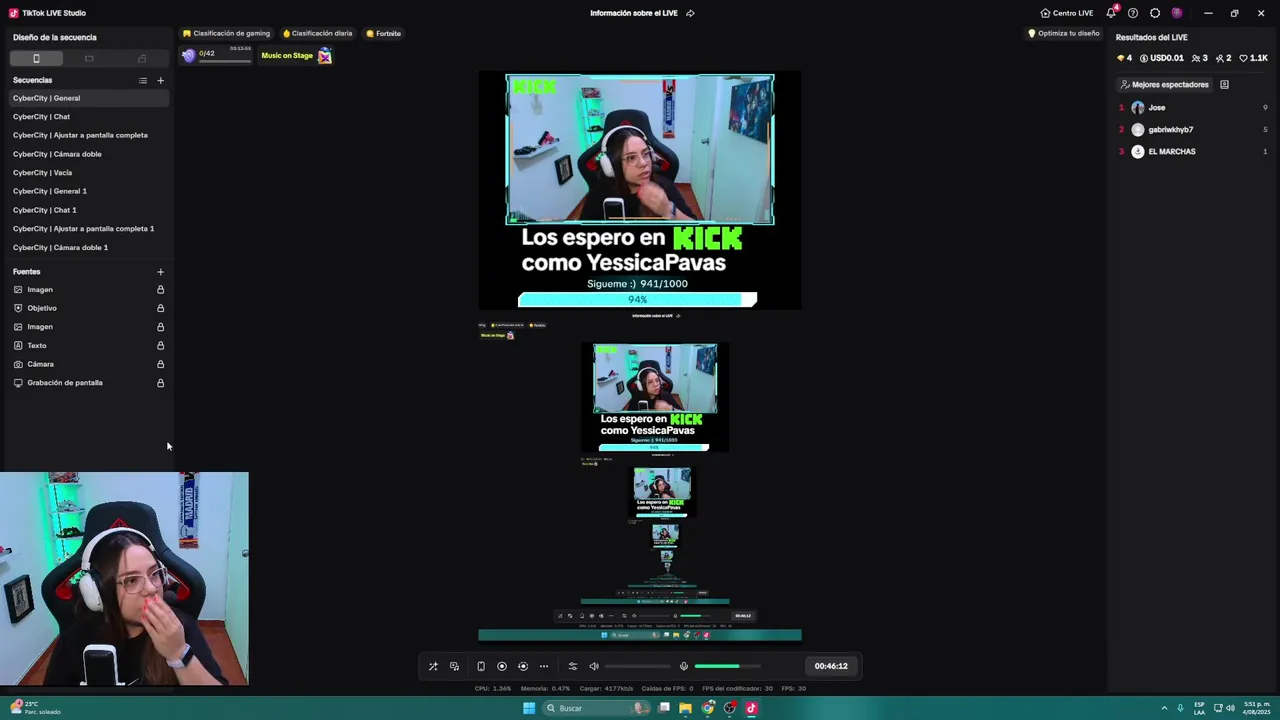The image size is (1280, 720).
Task: Select the CyberCity | Cámara doble 1 sequence
Action: 88,248
